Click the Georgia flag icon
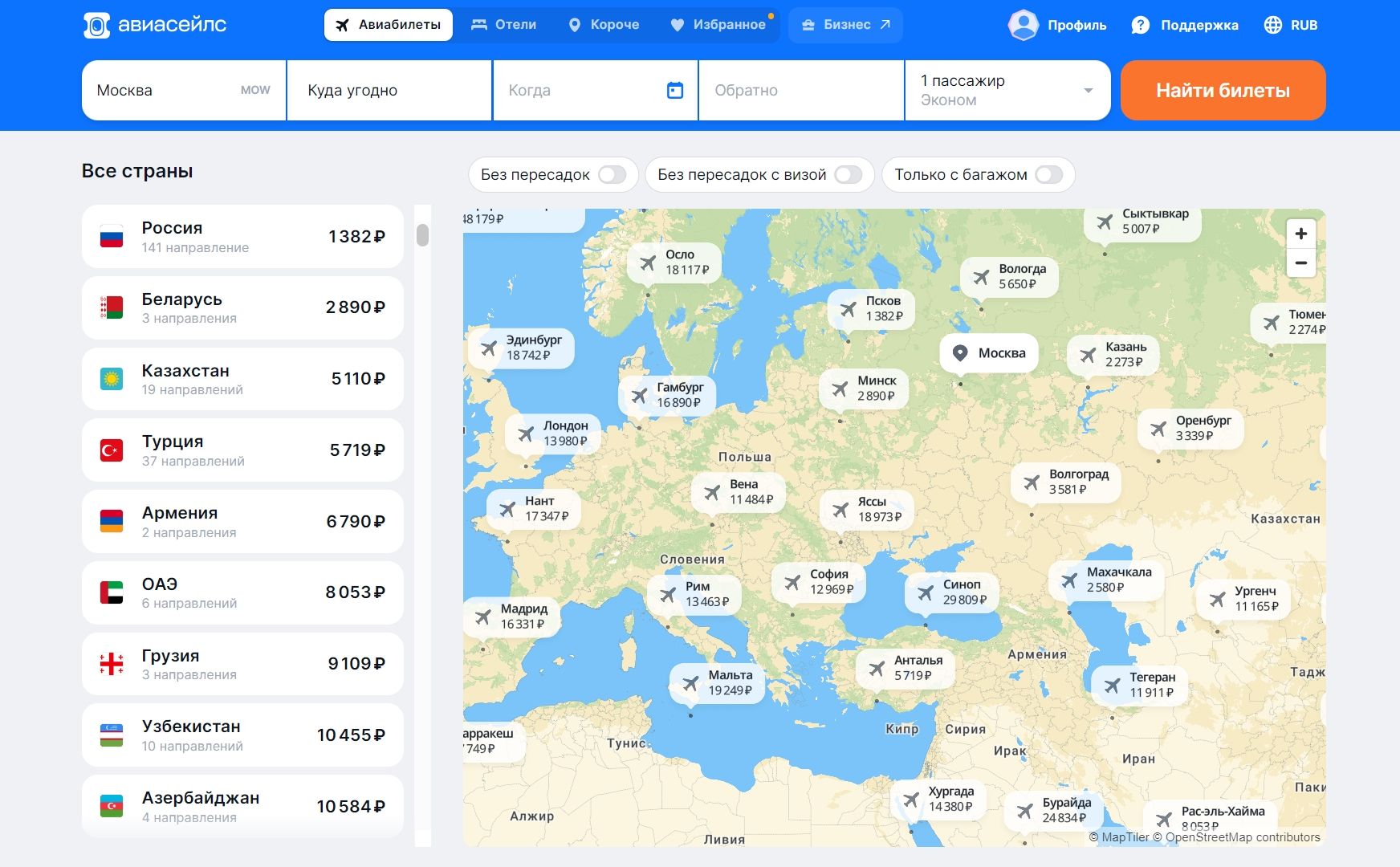Image resolution: width=1400 pixels, height=867 pixels. point(112,664)
